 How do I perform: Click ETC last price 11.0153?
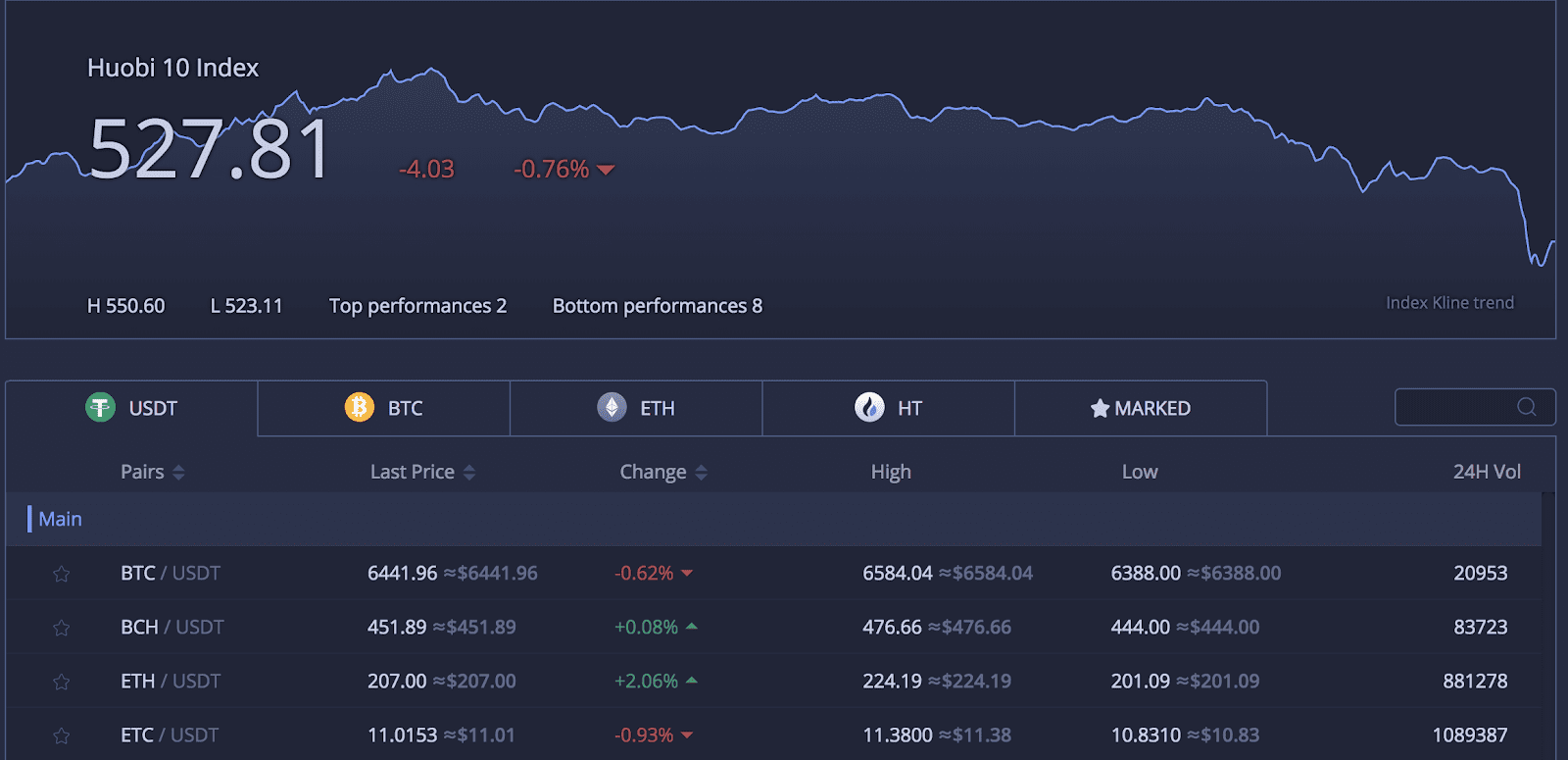click(x=402, y=735)
